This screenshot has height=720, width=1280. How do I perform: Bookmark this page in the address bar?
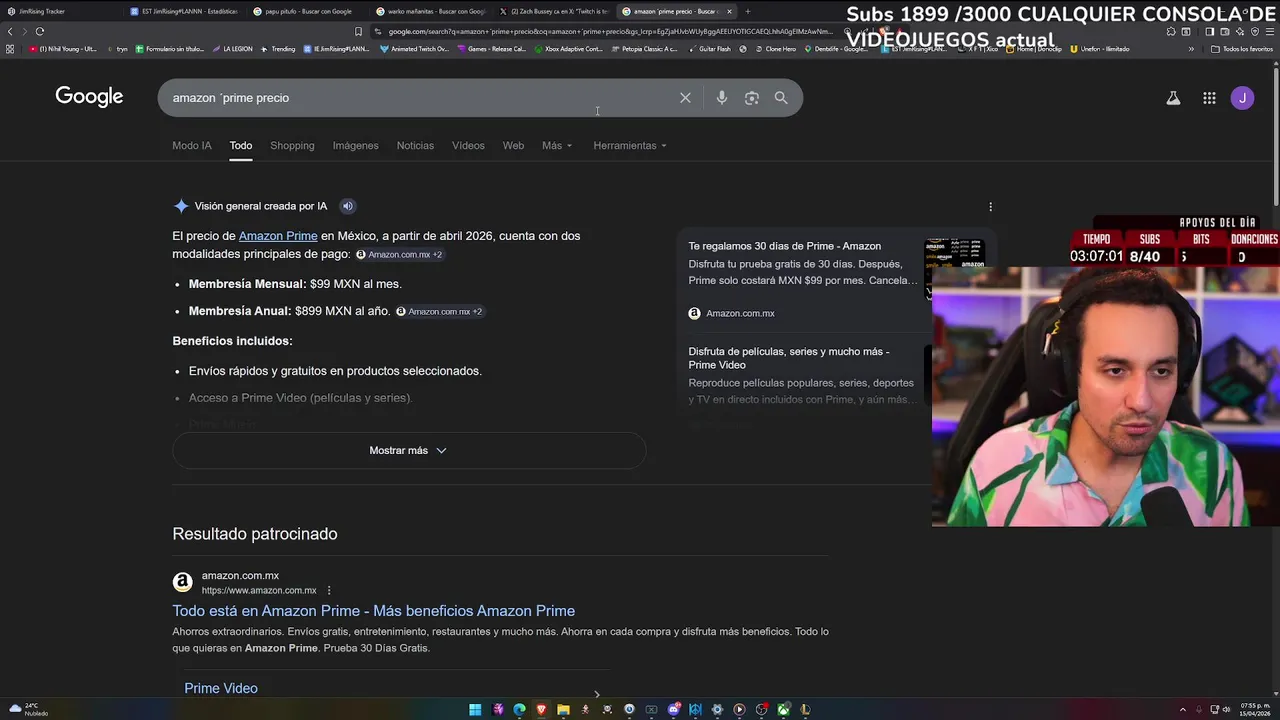(x=358, y=31)
